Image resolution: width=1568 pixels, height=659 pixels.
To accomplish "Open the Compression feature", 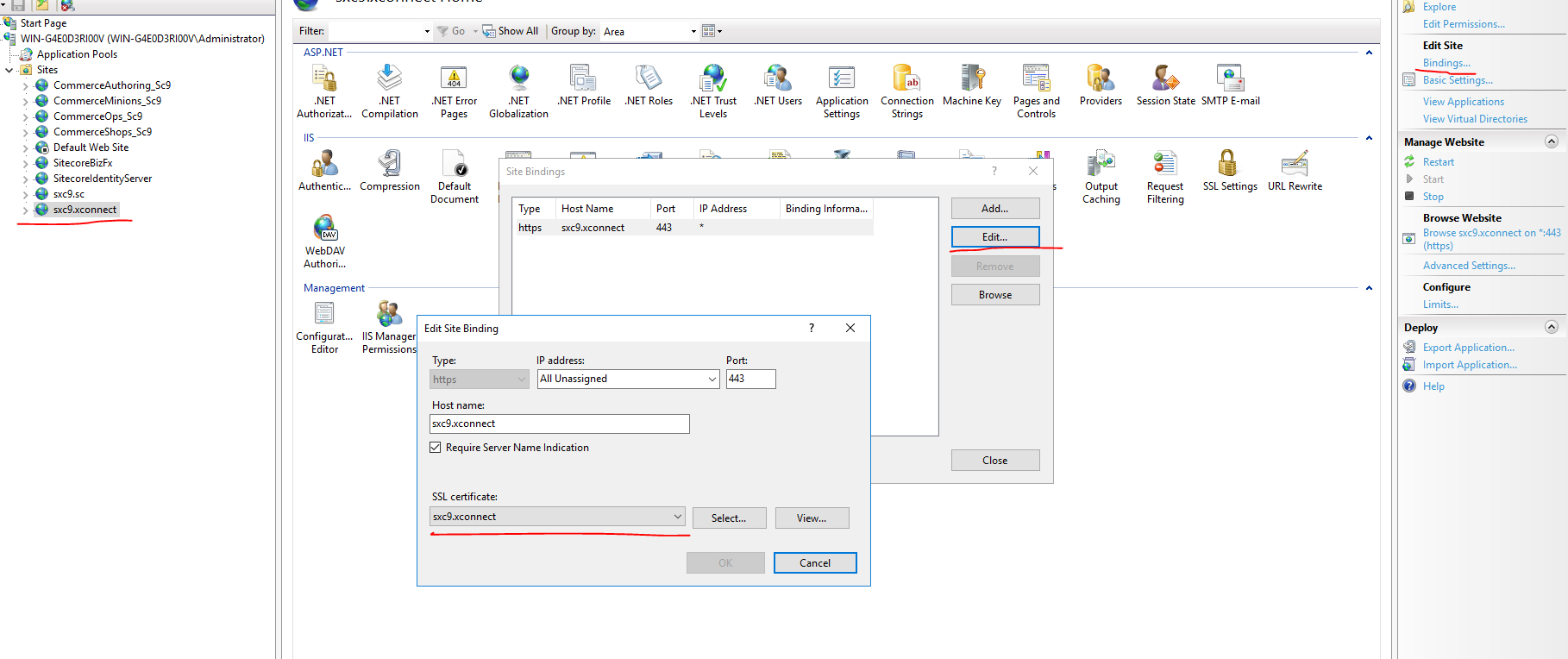I will [390, 171].
